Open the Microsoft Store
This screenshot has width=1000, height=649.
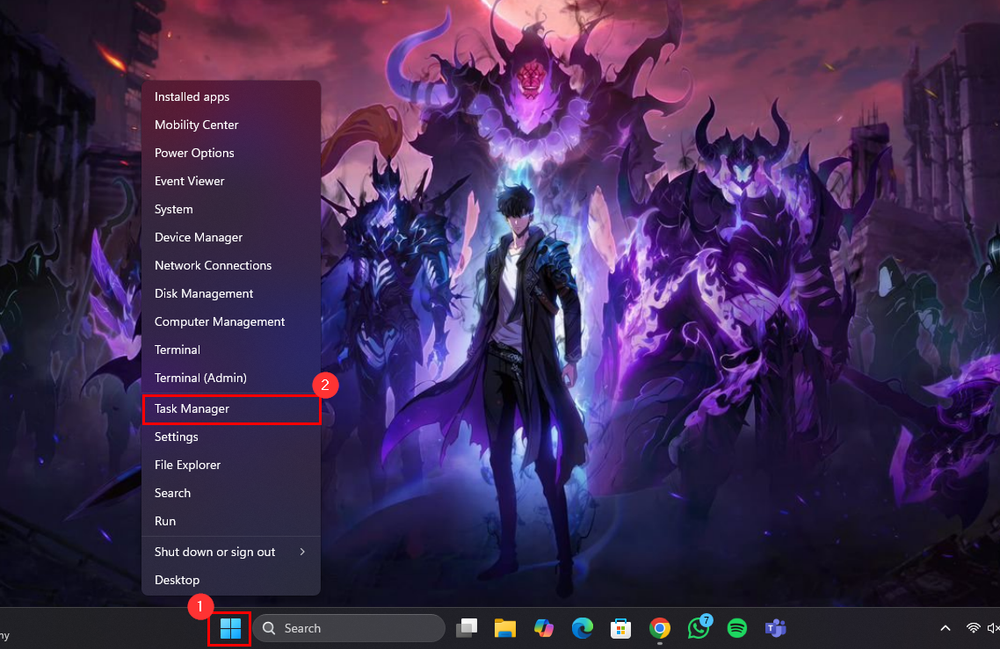click(621, 628)
